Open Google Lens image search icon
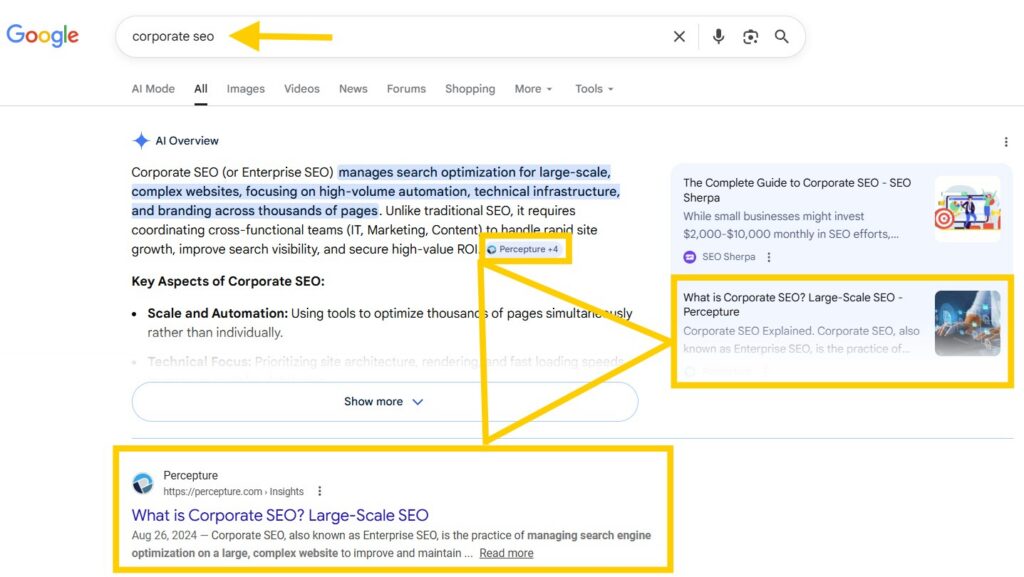This screenshot has width=1024, height=577. tap(750, 37)
